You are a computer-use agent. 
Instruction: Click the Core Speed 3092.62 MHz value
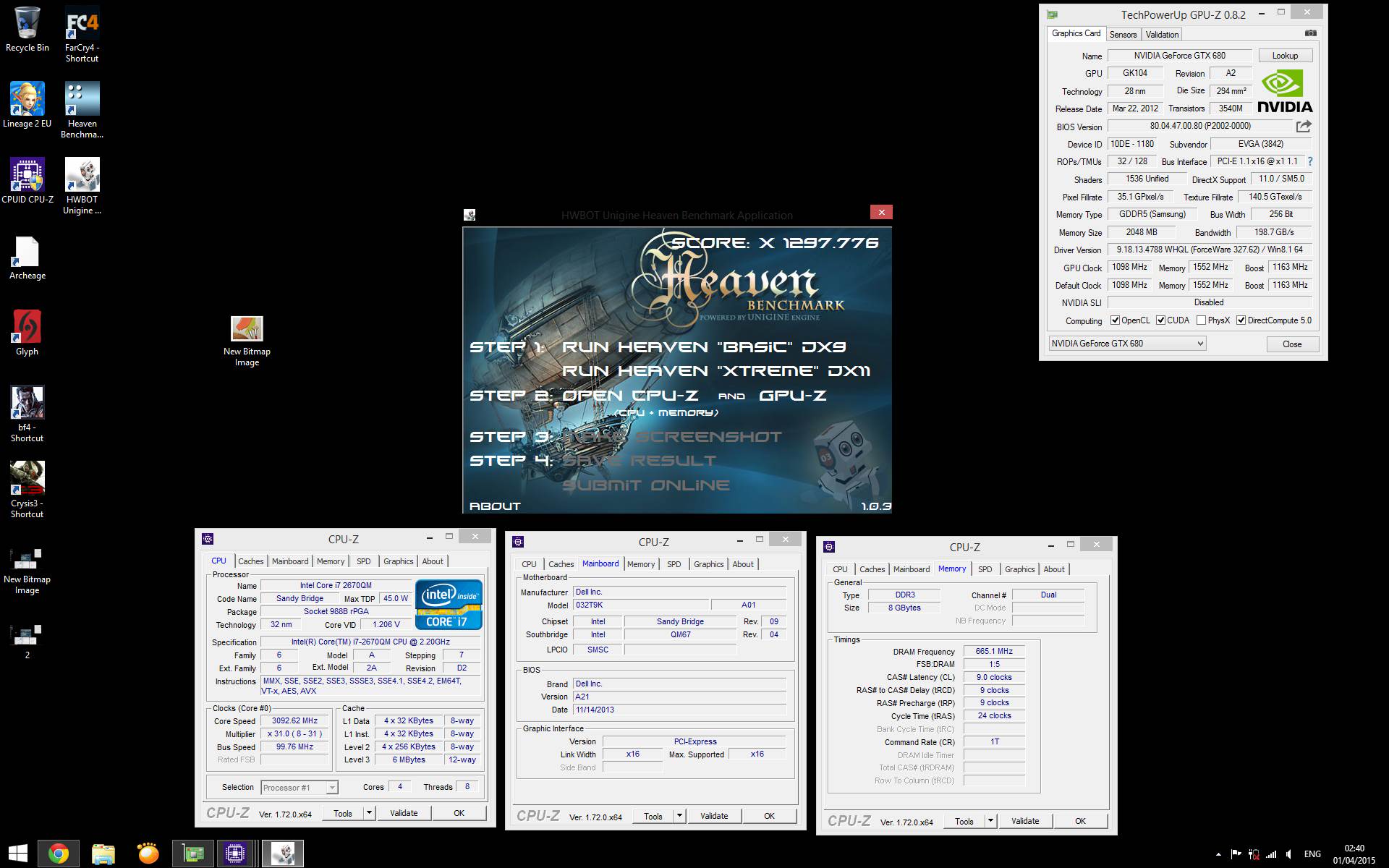tap(294, 720)
